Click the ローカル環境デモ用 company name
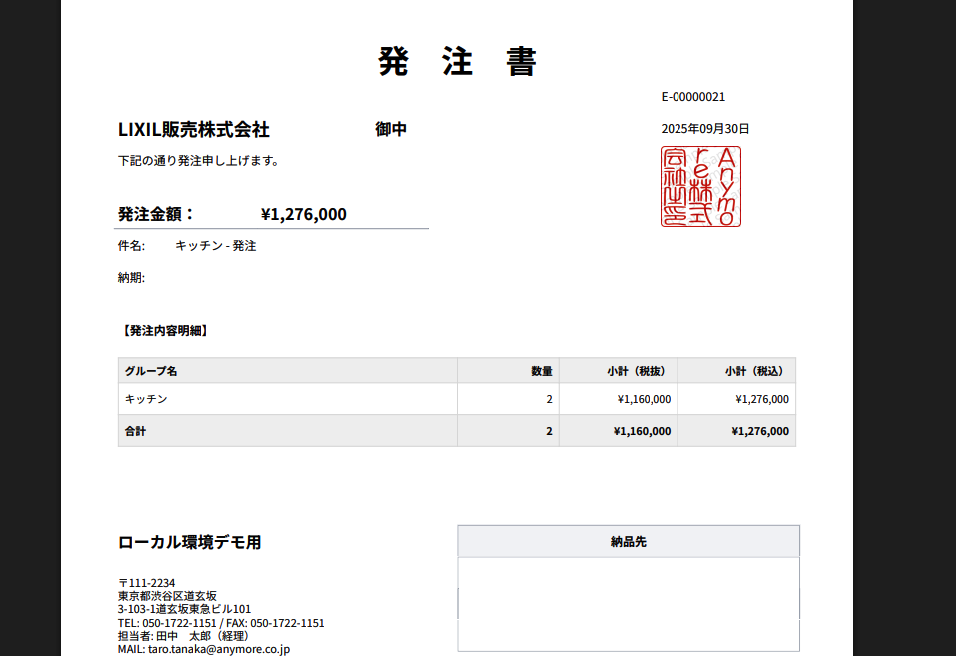The height and width of the screenshot is (656, 956). tap(190, 543)
